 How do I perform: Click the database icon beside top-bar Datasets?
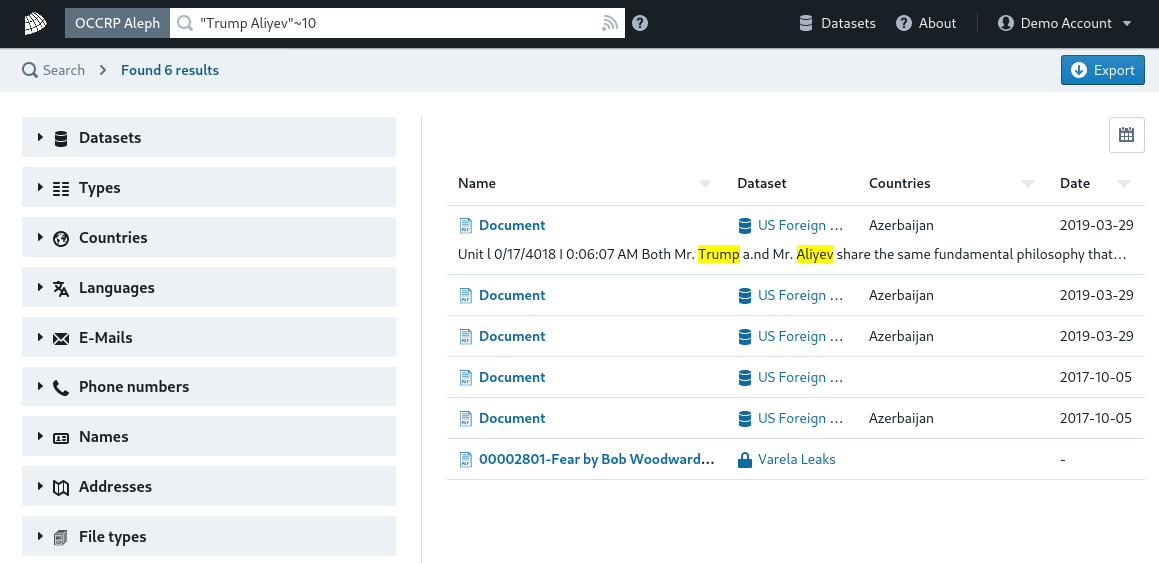point(806,24)
